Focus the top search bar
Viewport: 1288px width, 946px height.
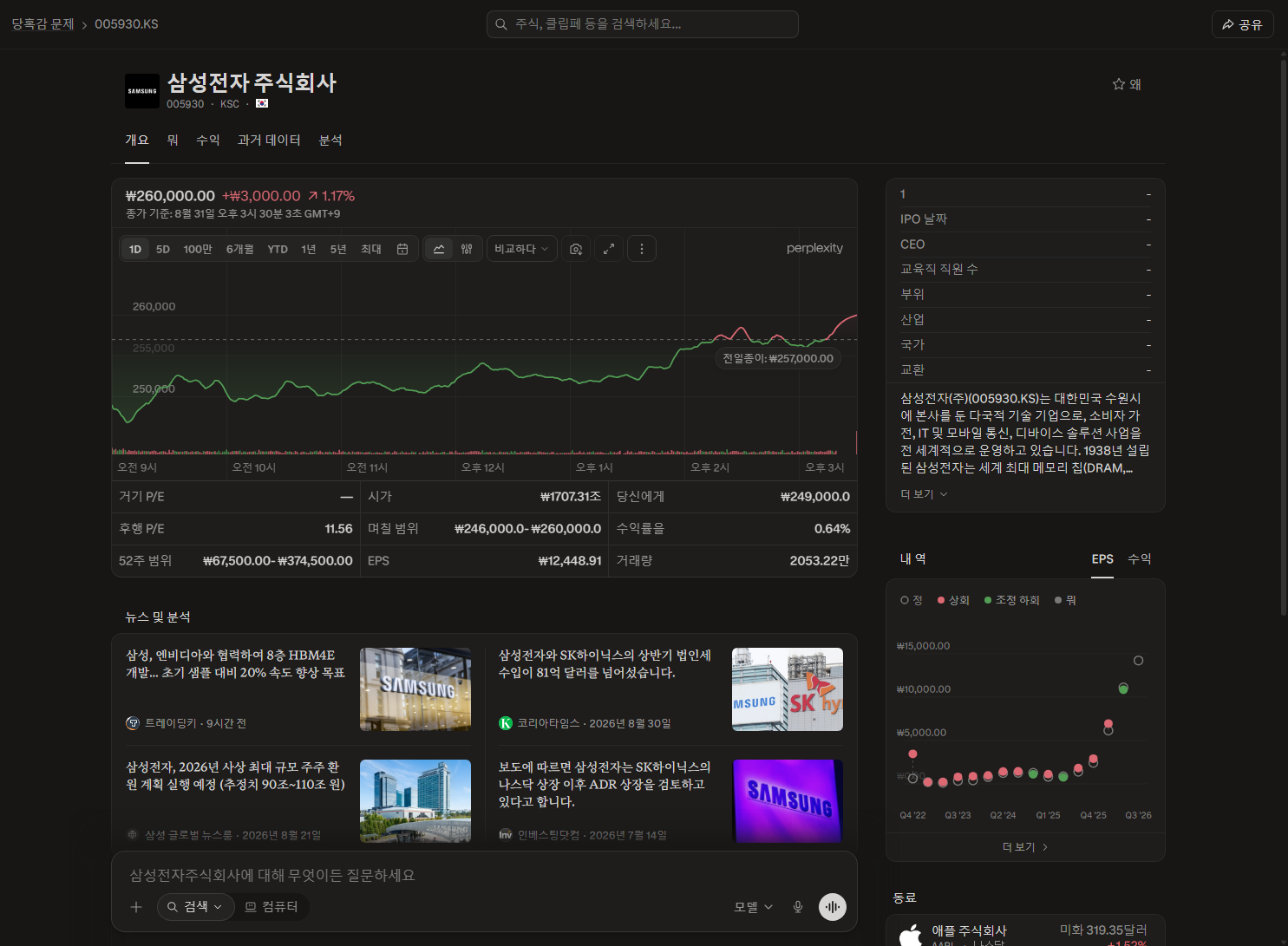[x=643, y=24]
